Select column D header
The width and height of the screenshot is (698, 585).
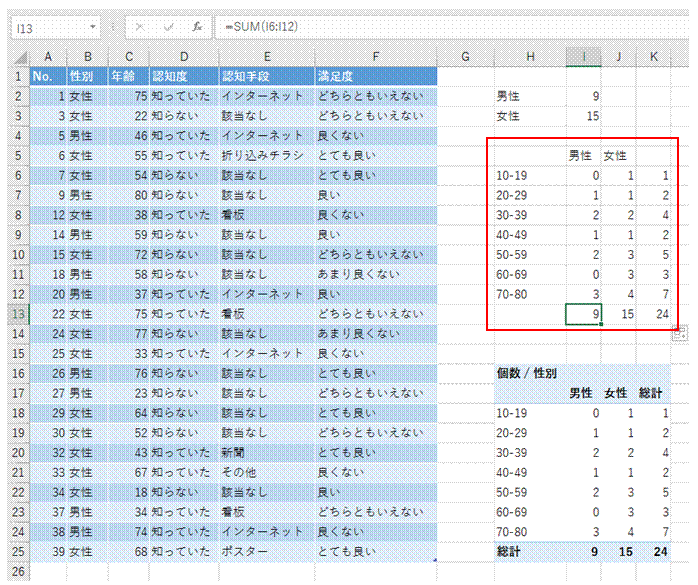(184, 57)
